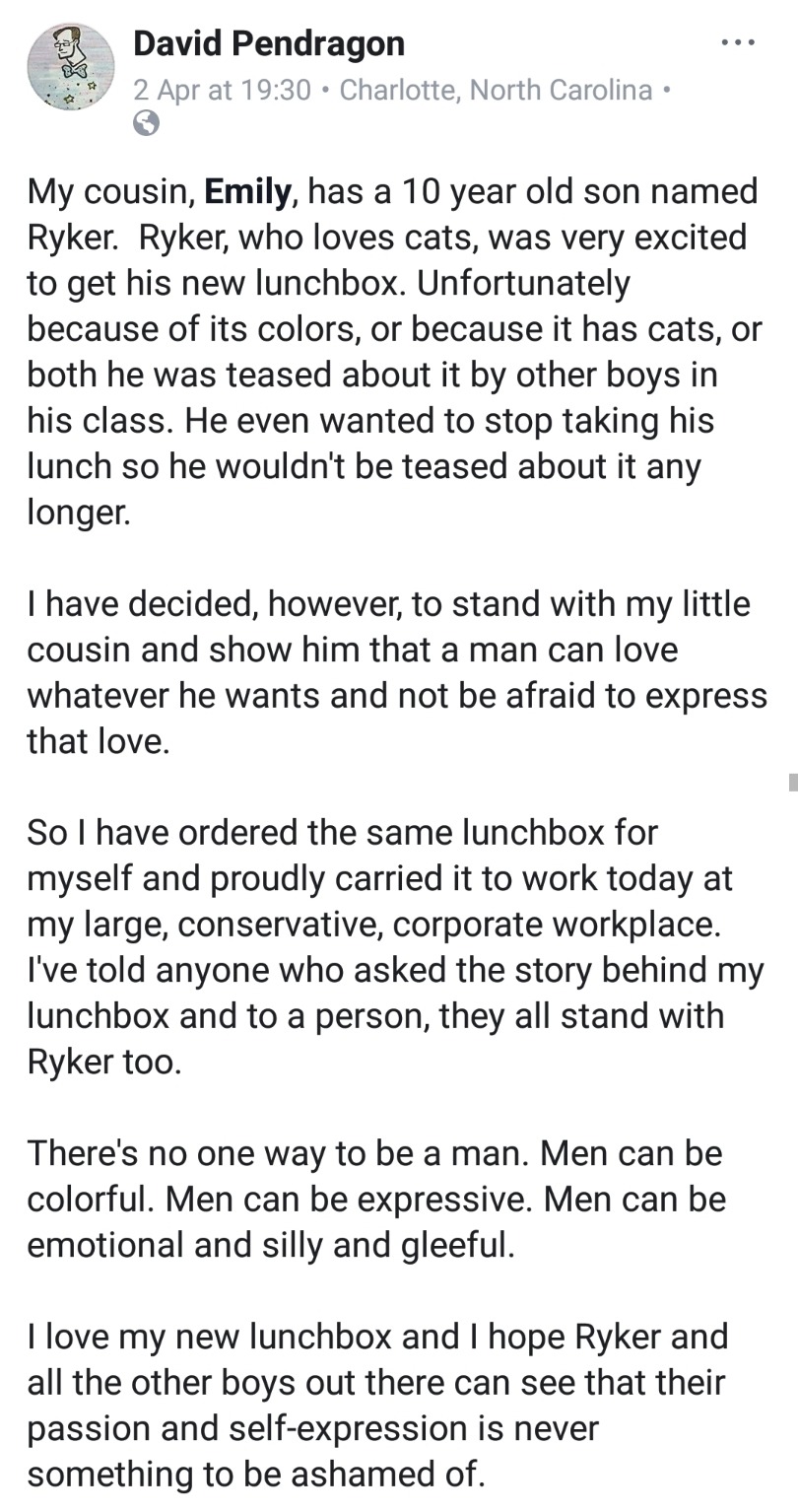Open David Pendragon's profile picture
The image size is (798, 1512).
click(70, 67)
